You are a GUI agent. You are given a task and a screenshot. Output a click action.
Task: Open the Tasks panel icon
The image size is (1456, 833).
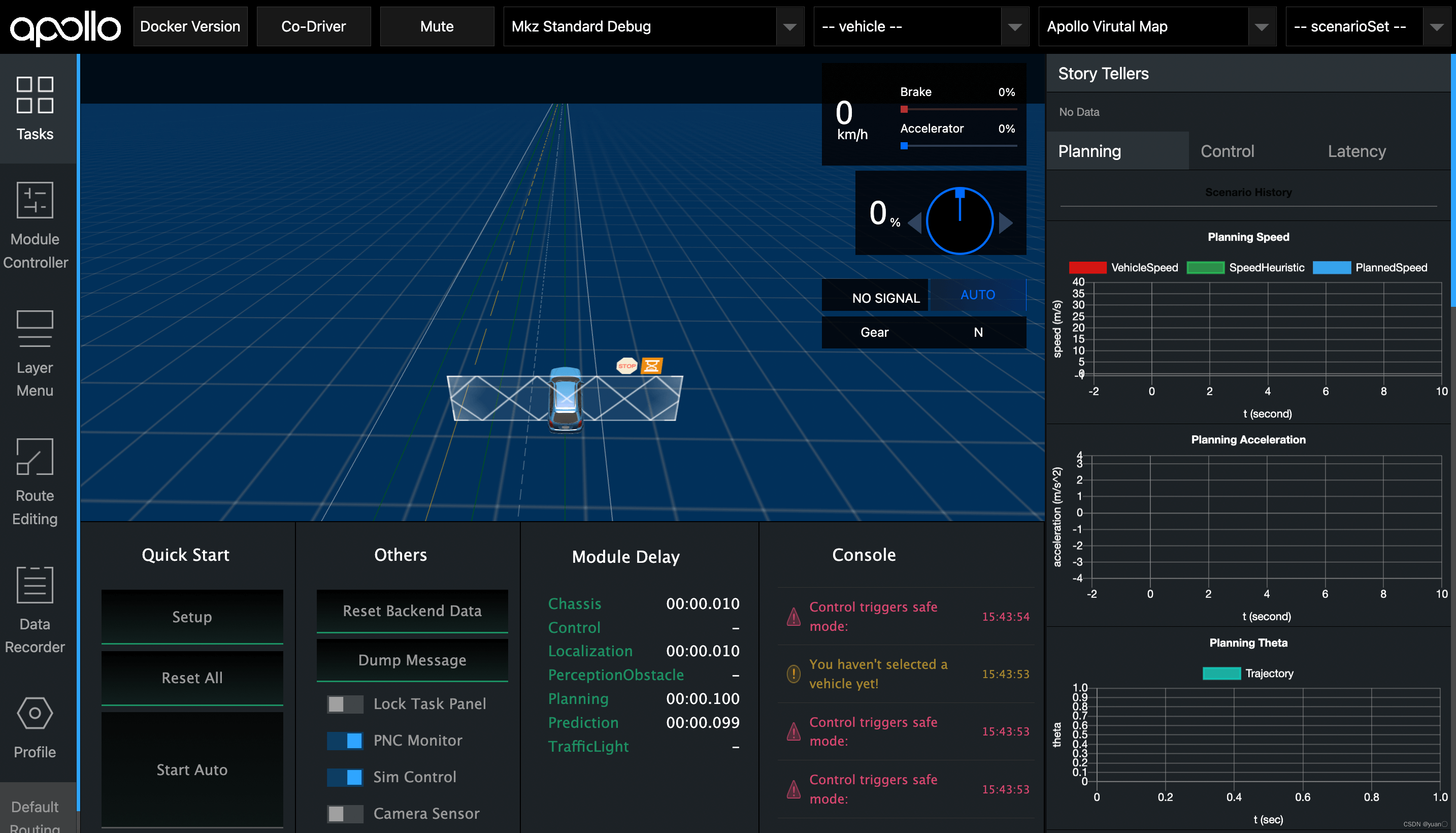pos(35,95)
